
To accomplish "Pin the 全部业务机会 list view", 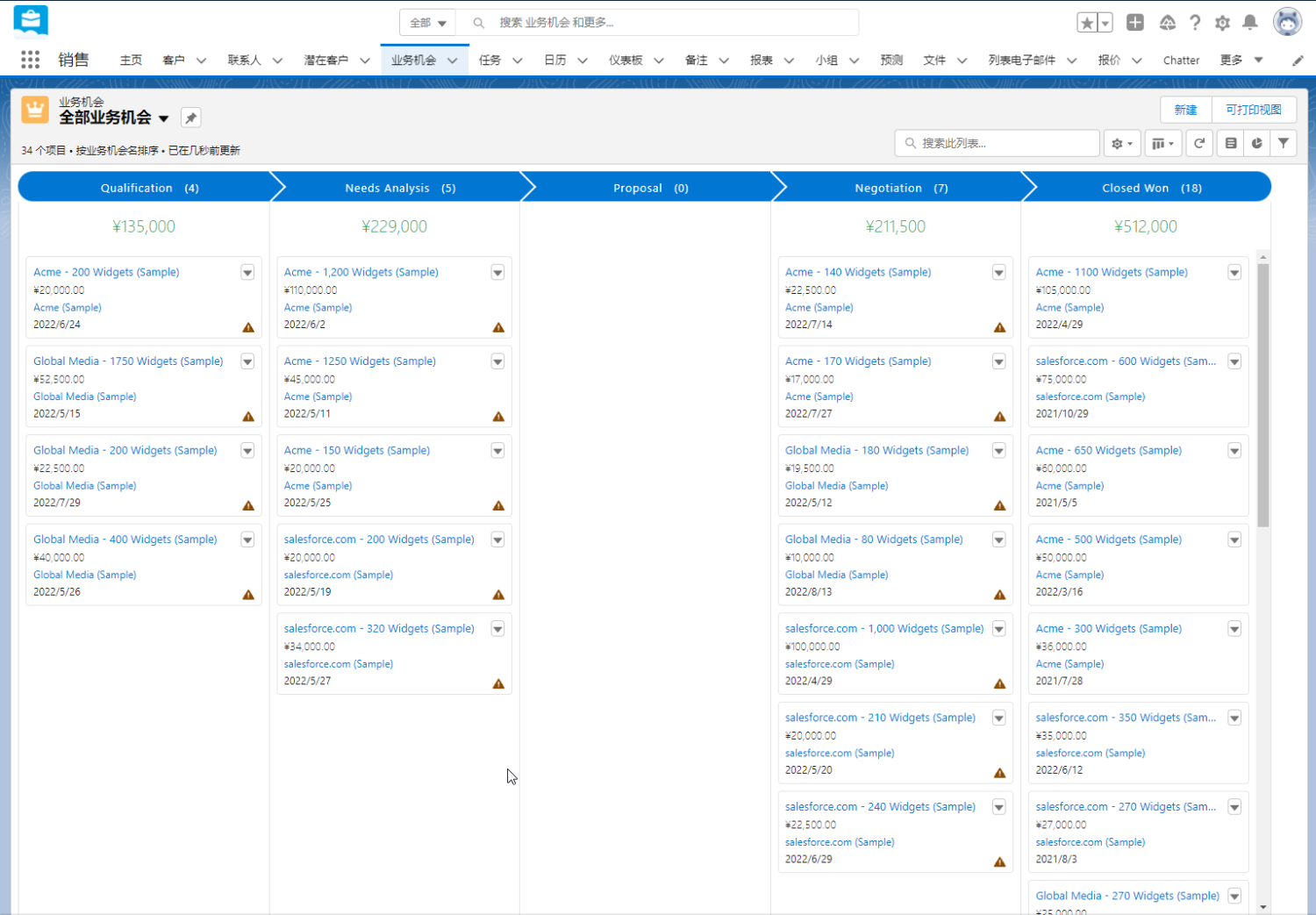I will click(x=190, y=118).
